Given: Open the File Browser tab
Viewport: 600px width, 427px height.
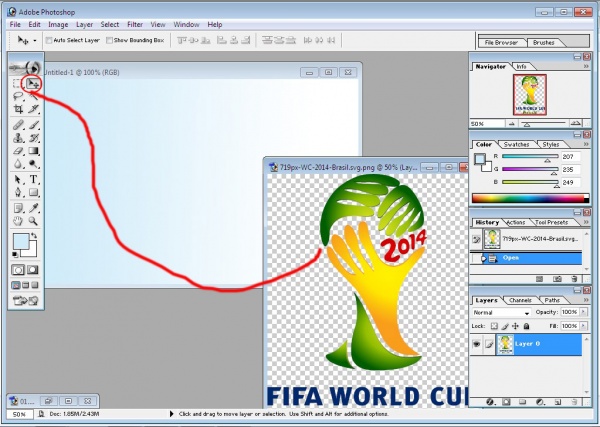Looking at the screenshot, I should point(501,42).
